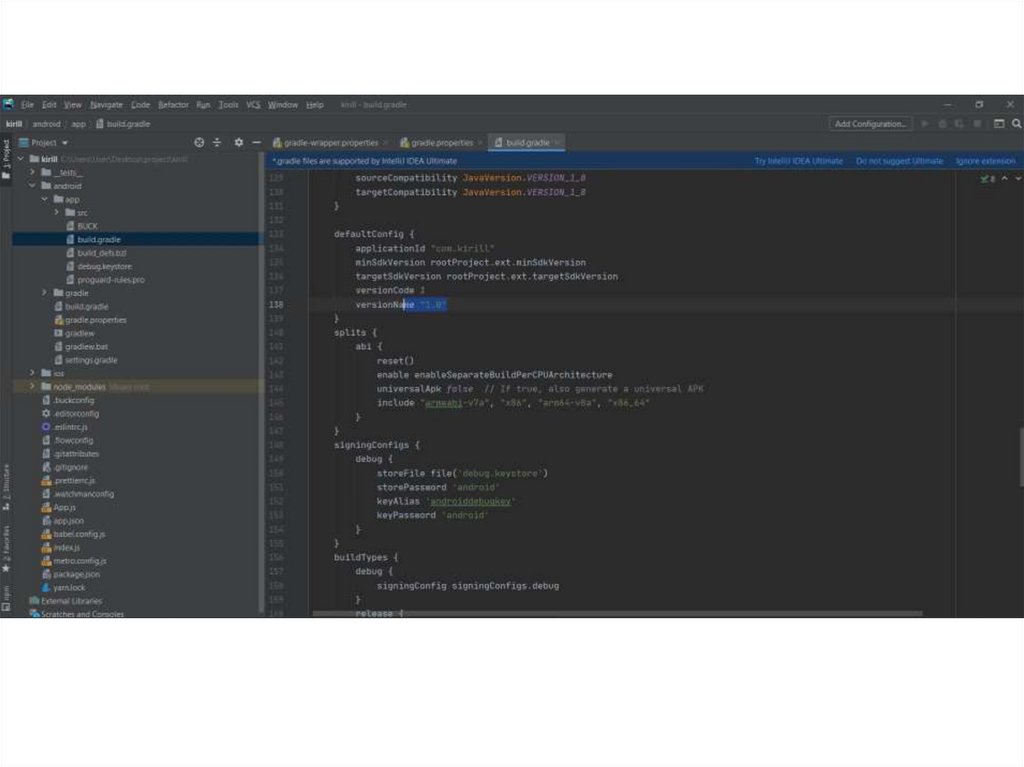Open the Structure tool window stripe button
Screen dimensions: 1024x767
point(6,487)
